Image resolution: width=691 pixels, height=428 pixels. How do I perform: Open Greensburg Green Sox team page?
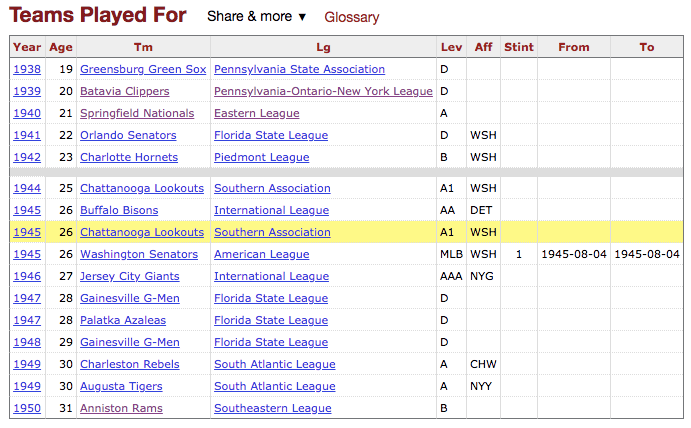tap(143, 69)
